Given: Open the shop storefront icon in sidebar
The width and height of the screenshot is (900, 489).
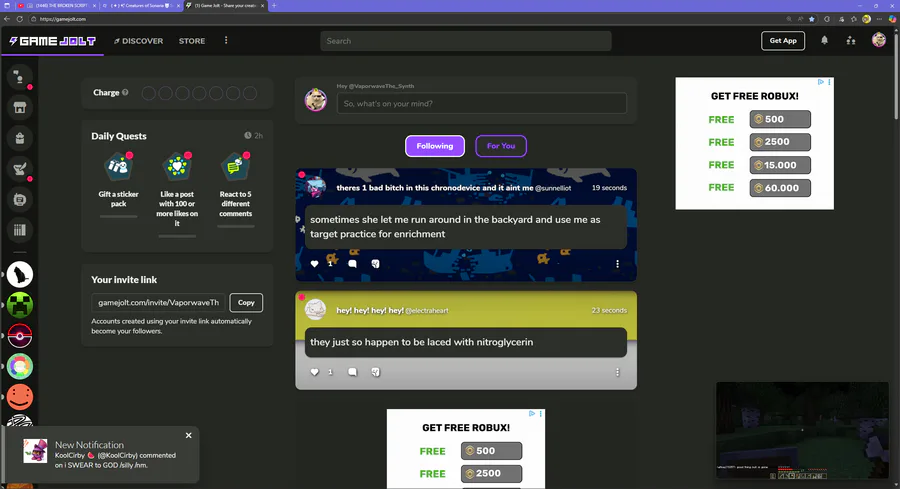Looking at the screenshot, I should tap(20, 107).
